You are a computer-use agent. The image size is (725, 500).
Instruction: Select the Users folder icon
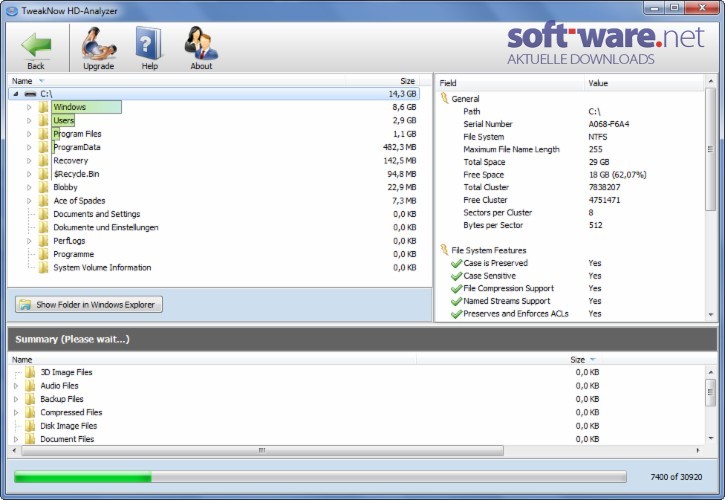(43, 120)
